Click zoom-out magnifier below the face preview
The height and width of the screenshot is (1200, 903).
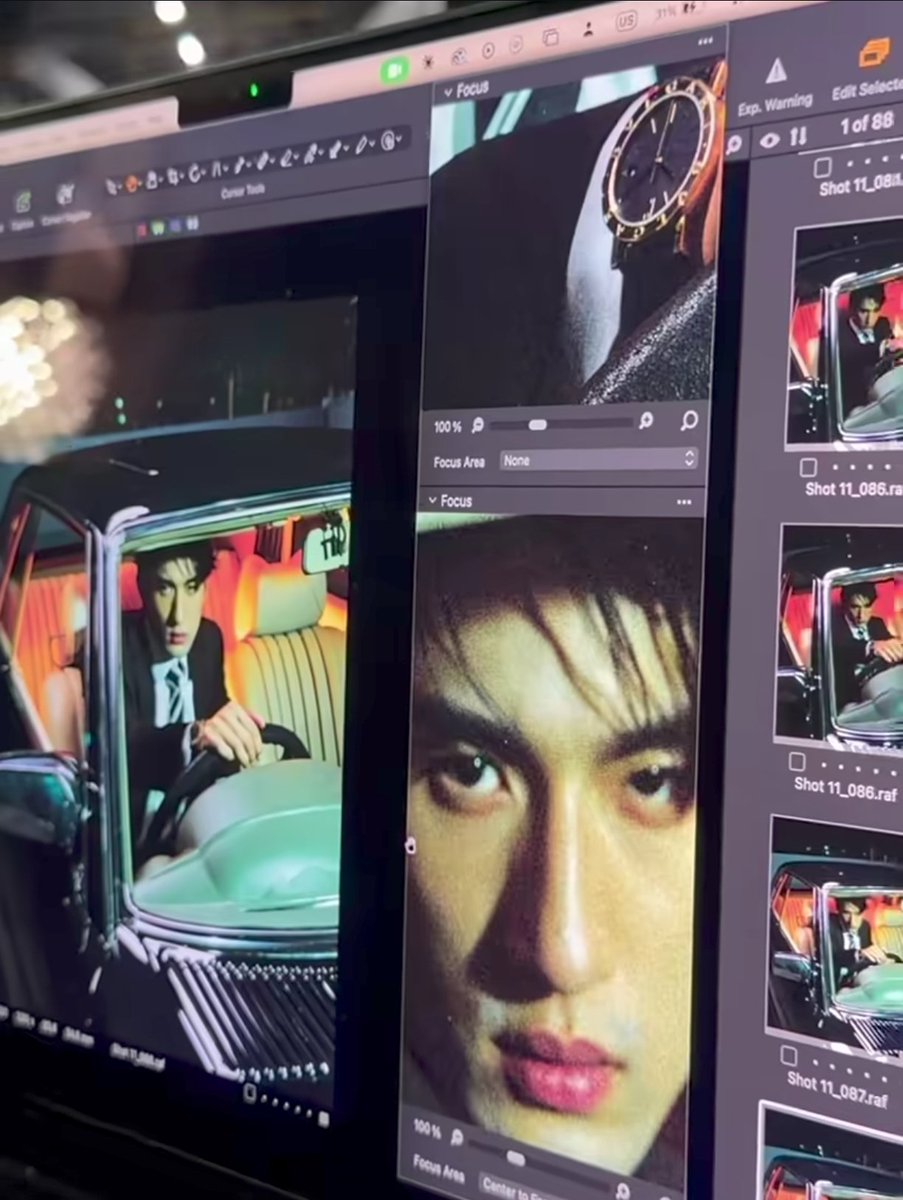tap(457, 1137)
